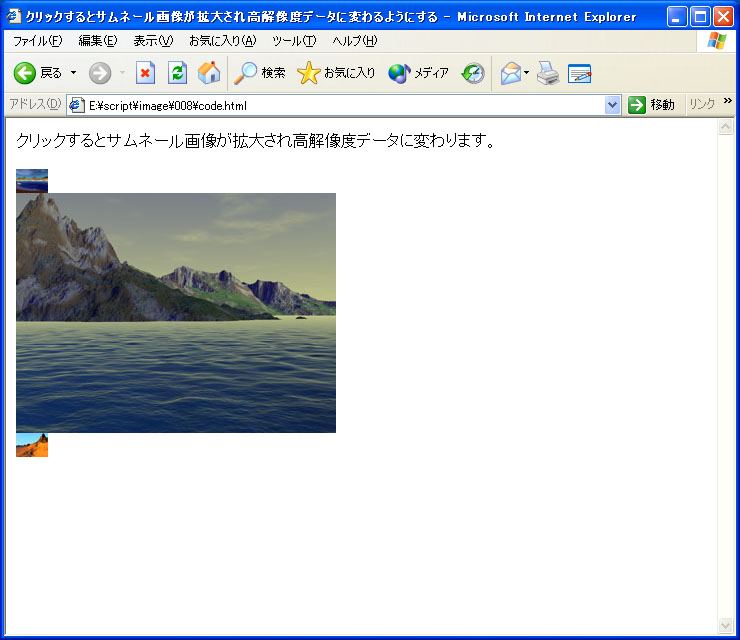Expand the Links toolbar chevron

(x=727, y=101)
